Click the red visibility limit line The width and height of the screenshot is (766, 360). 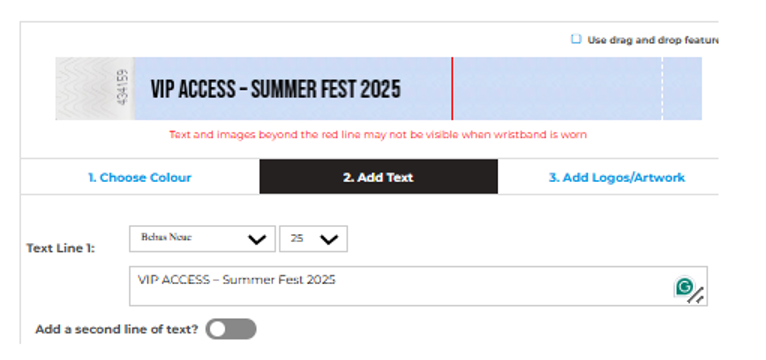(x=452, y=88)
